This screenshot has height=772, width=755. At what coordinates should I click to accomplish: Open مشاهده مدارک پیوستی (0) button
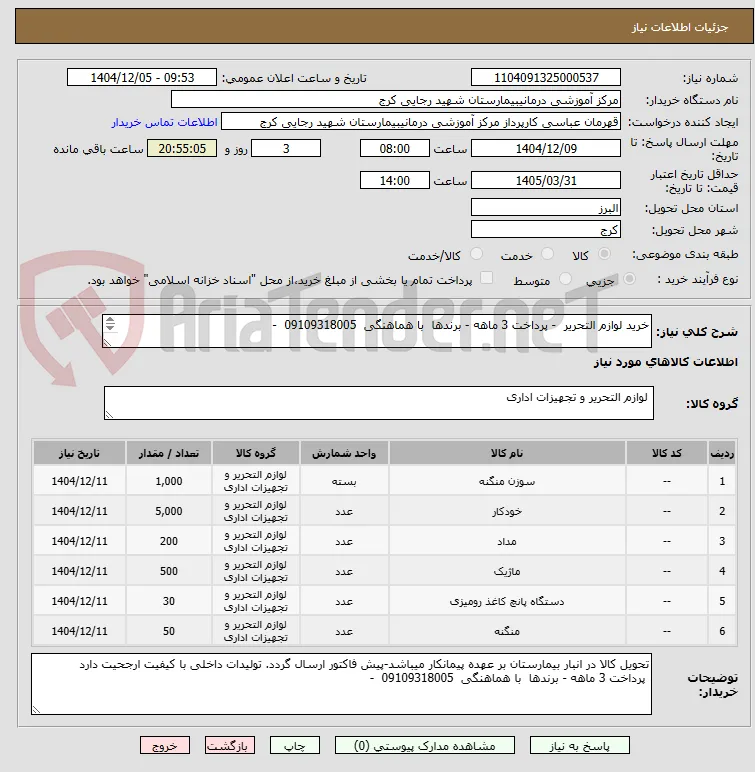pos(425,745)
